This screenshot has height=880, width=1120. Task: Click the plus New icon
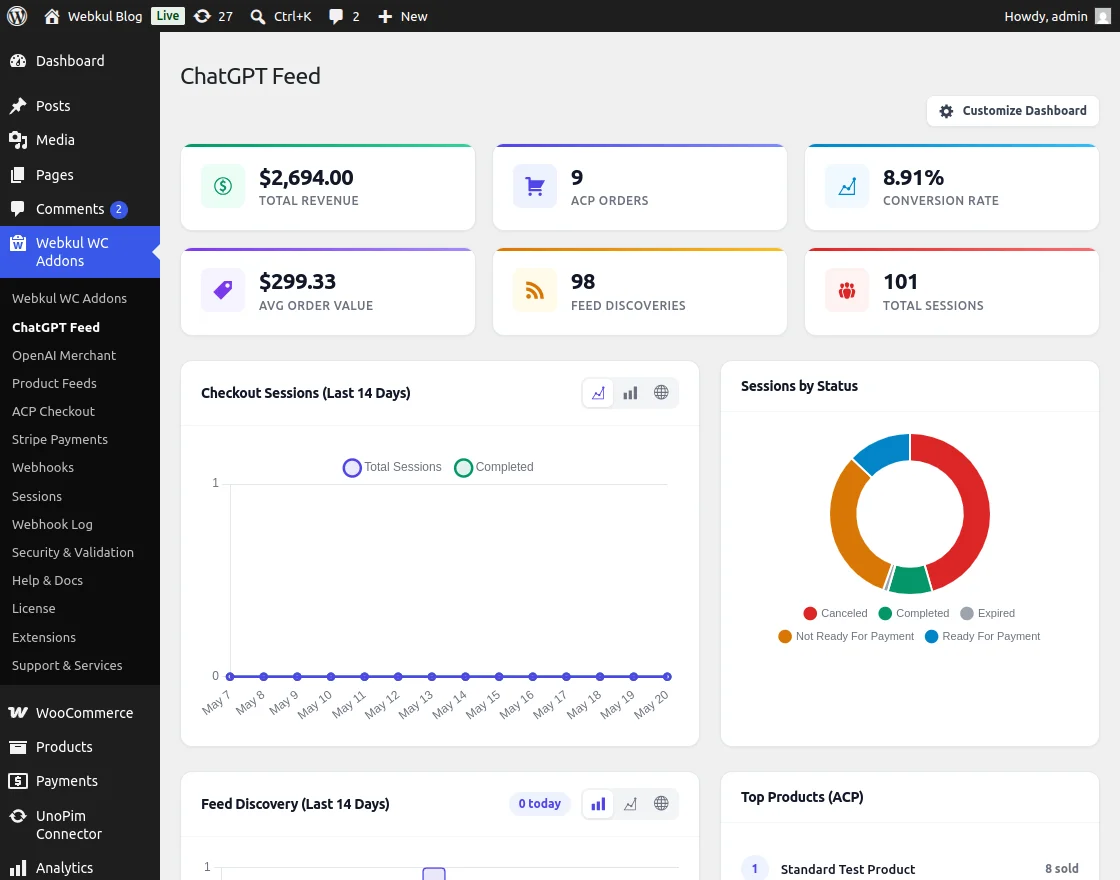click(x=385, y=16)
